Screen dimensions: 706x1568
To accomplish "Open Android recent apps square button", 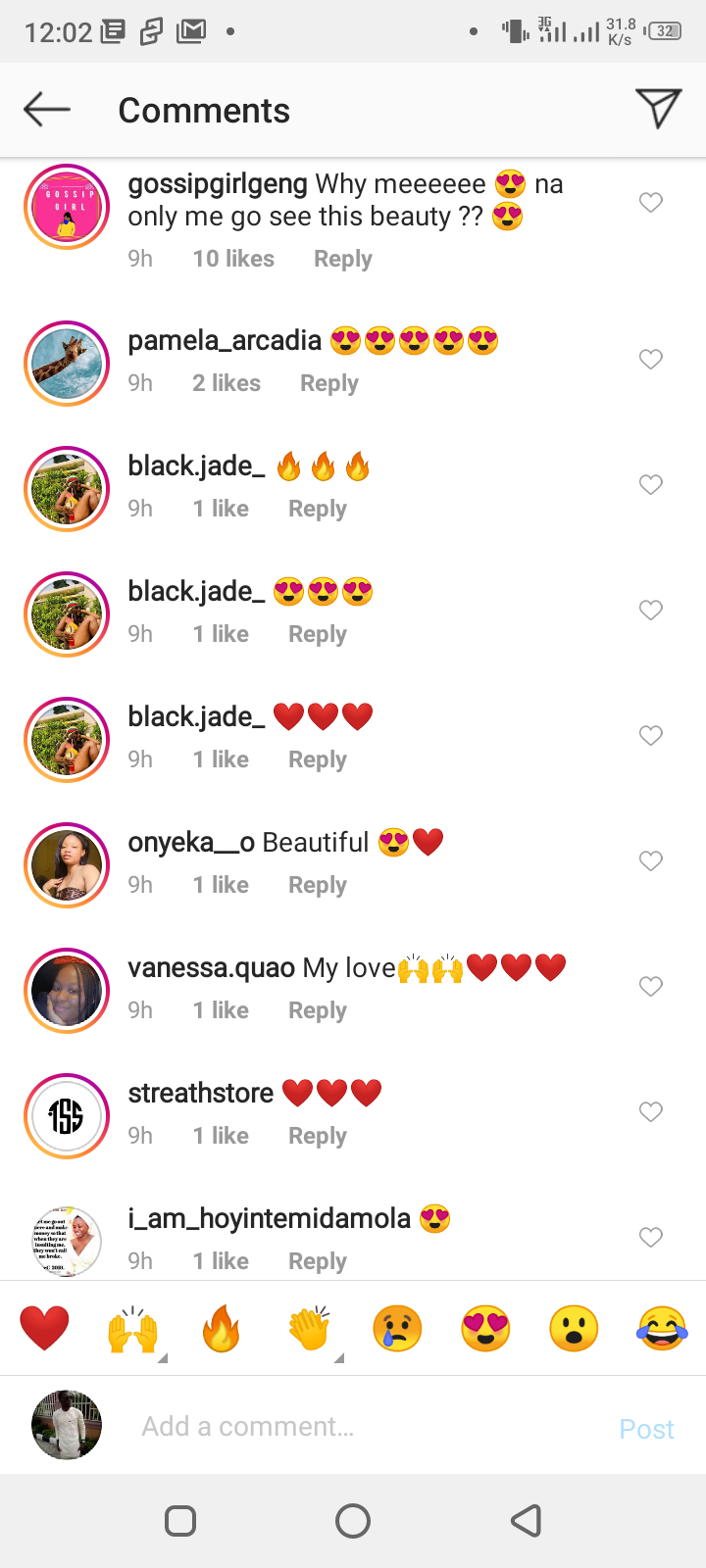I will pos(180,1521).
